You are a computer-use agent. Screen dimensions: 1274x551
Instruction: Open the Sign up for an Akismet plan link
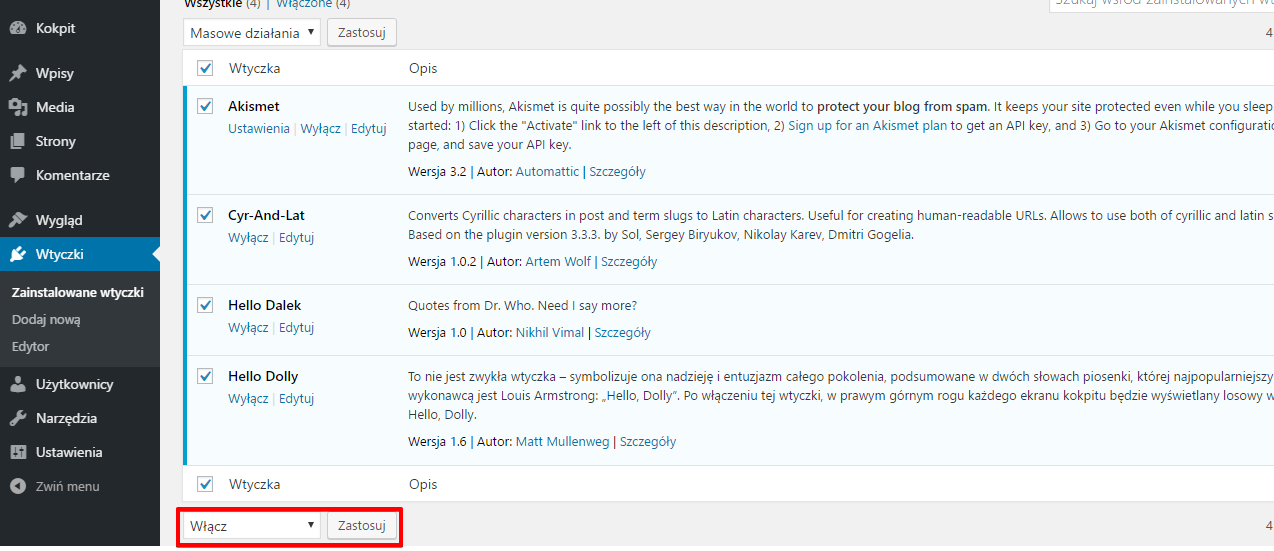click(x=867, y=126)
